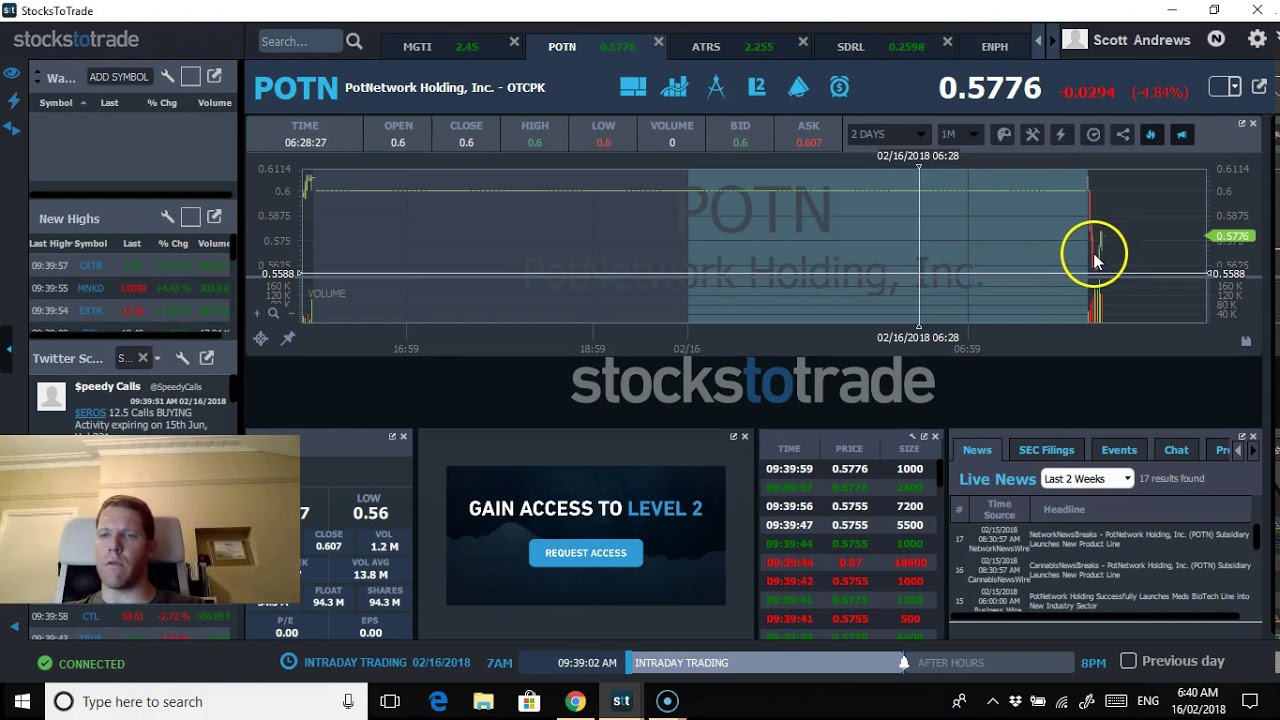The height and width of the screenshot is (720, 1280).
Task: Open the chart icon in POTN header
Action: pos(674,88)
